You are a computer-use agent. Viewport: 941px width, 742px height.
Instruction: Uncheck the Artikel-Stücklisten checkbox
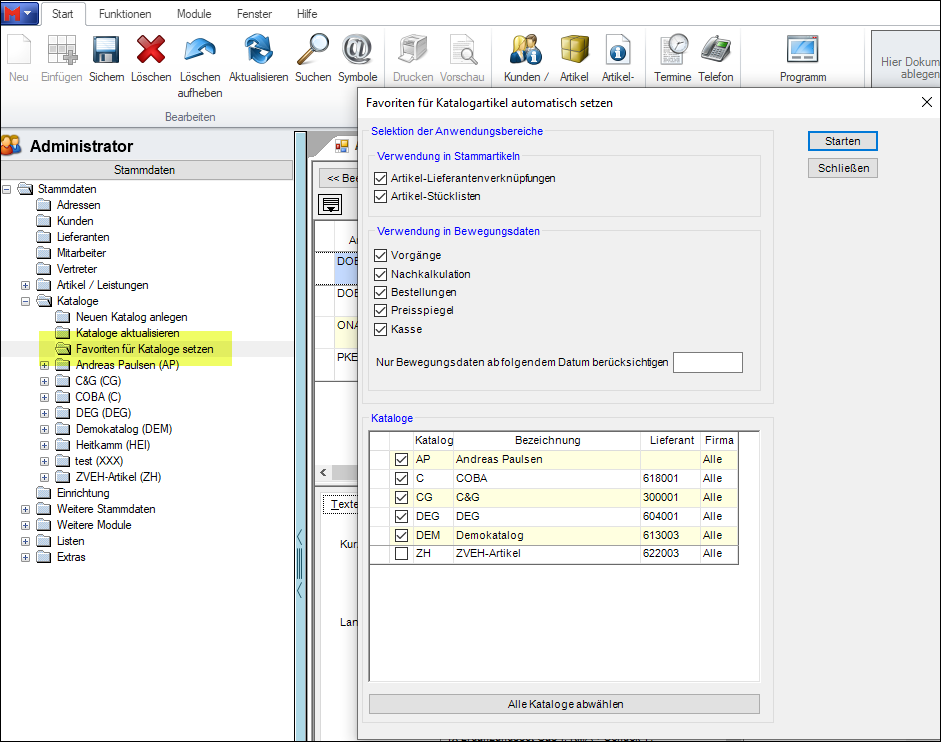[x=380, y=196]
